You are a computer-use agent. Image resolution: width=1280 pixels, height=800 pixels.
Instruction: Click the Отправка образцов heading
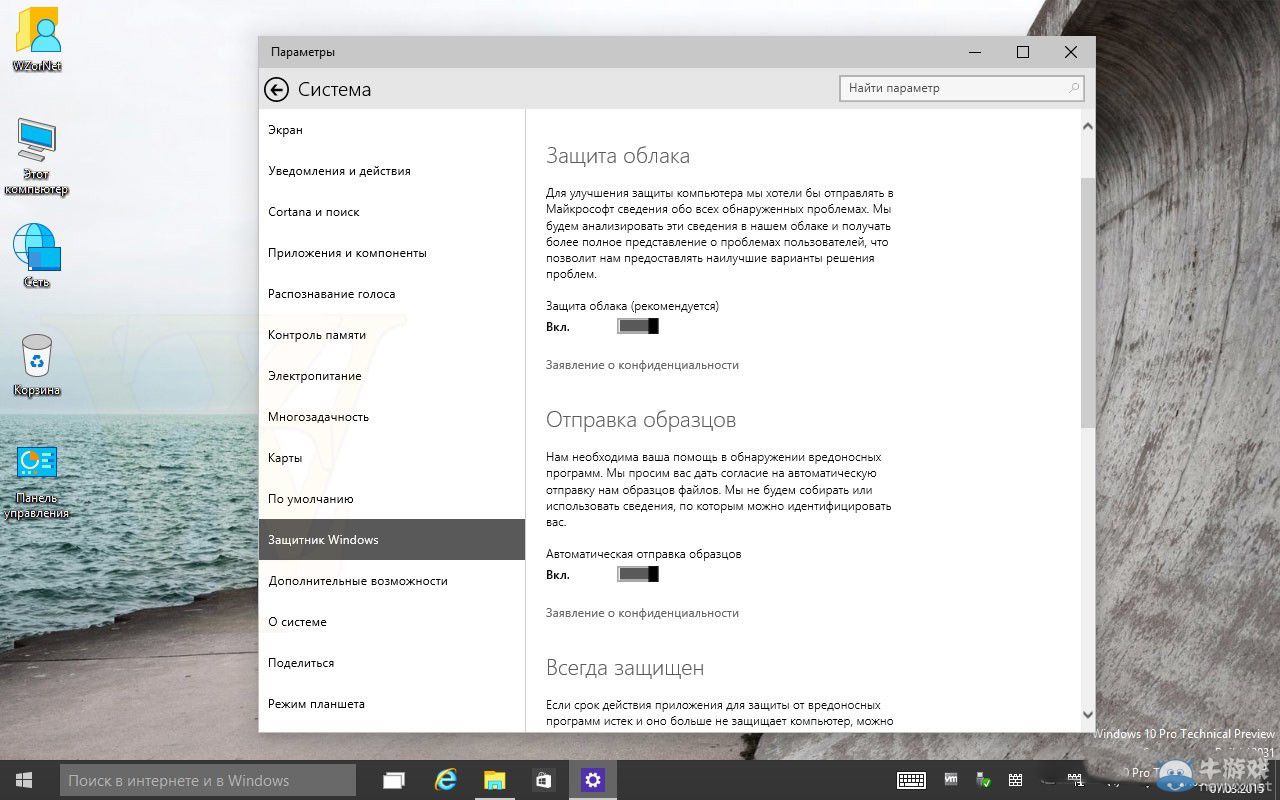(x=641, y=420)
